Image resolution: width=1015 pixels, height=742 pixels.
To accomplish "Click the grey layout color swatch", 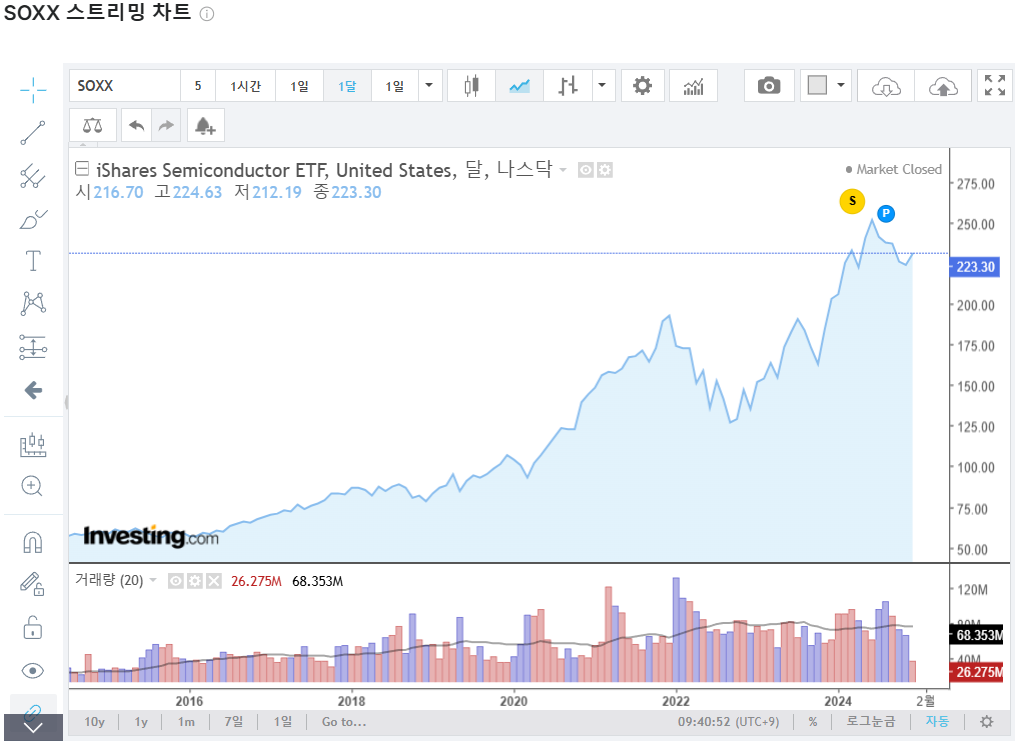I will click(x=817, y=85).
